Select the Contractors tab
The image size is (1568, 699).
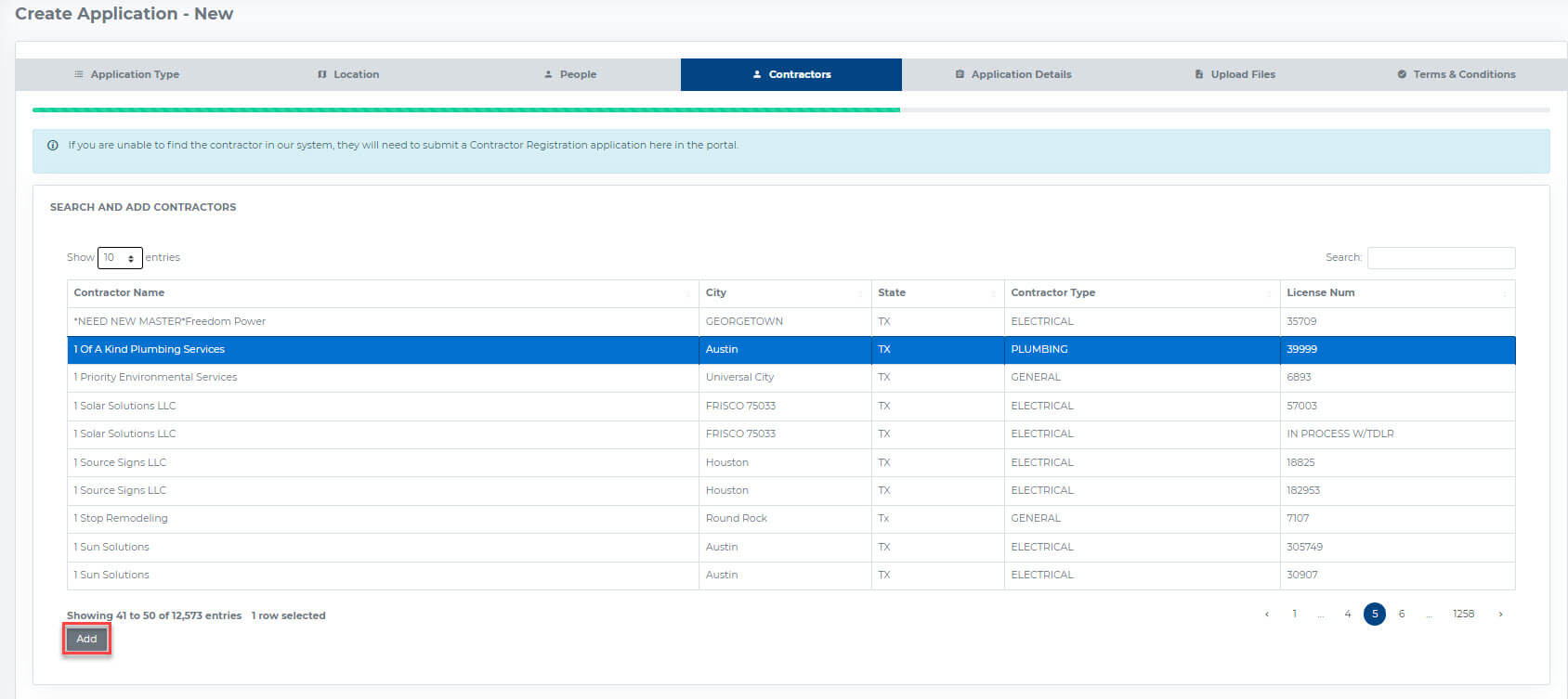coord(791,74)
